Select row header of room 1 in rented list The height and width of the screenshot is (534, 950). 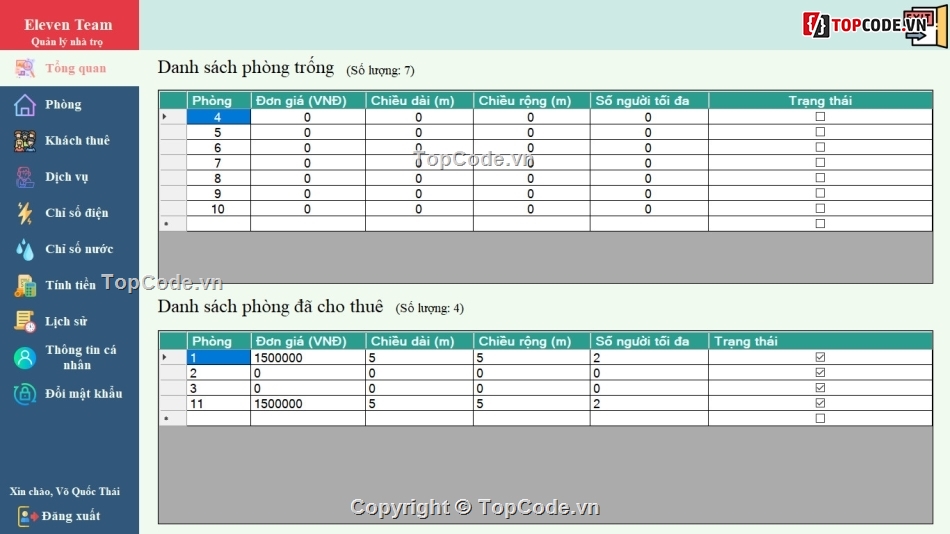pos(172,357)
